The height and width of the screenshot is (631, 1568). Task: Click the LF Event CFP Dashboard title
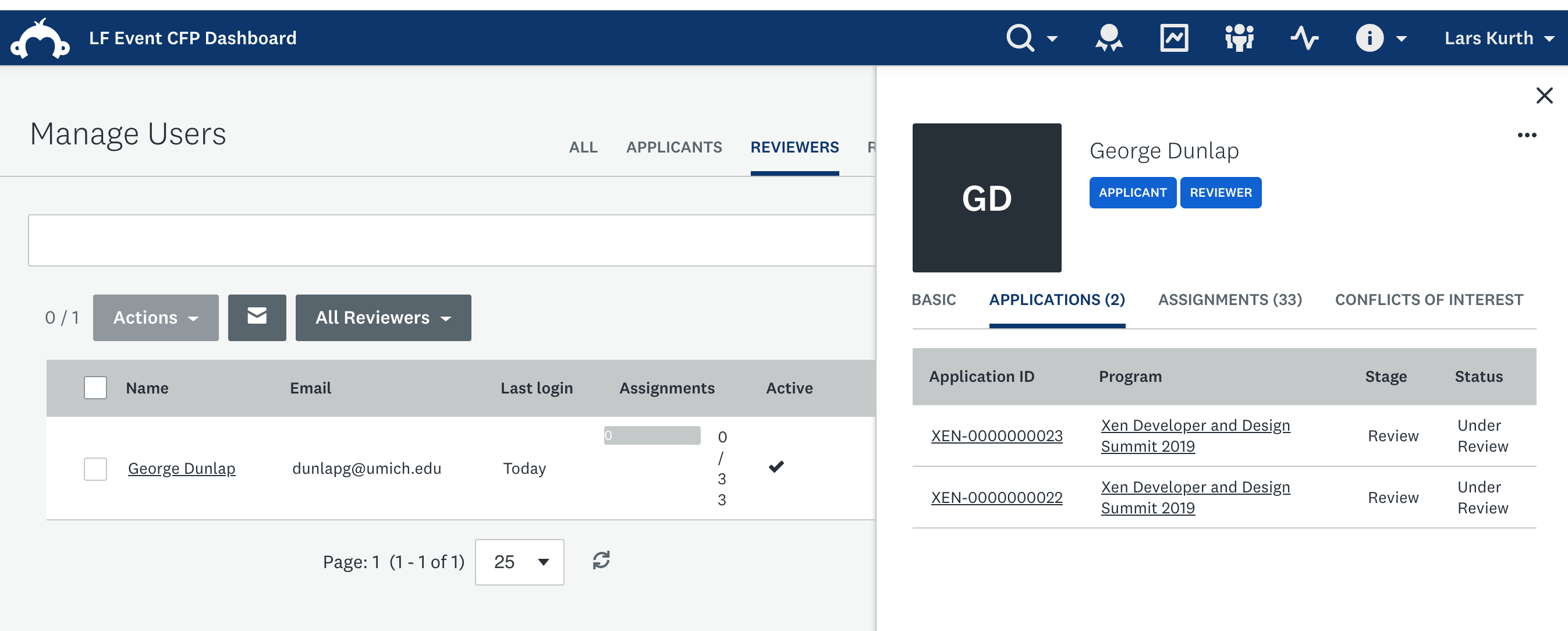[x=192, y=38]
